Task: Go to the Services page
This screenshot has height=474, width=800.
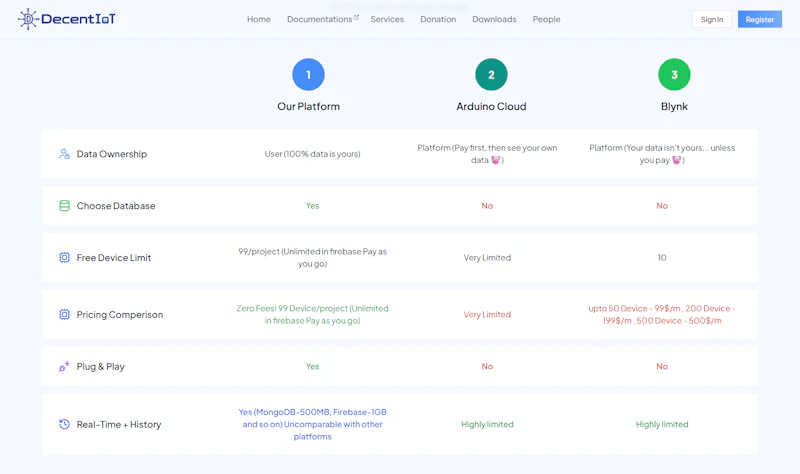Action: click(x=387, y=19)
